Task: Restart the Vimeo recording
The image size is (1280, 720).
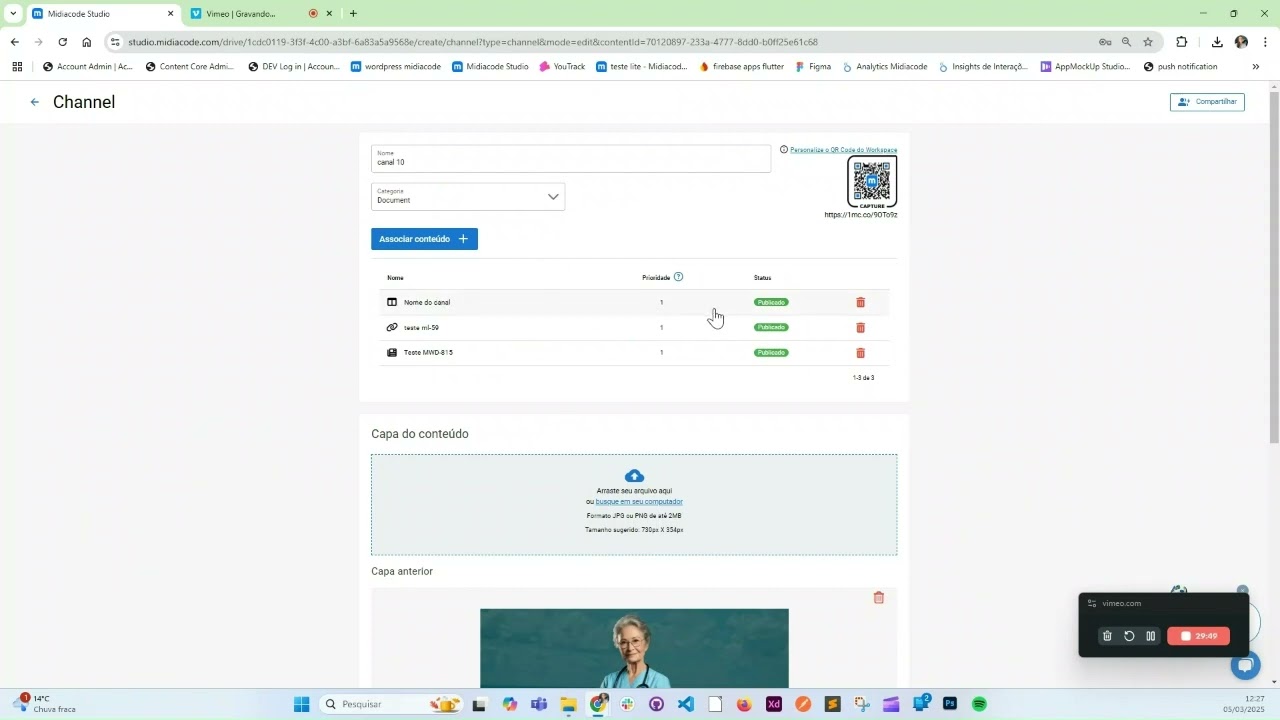Action: click(1129, 636)
